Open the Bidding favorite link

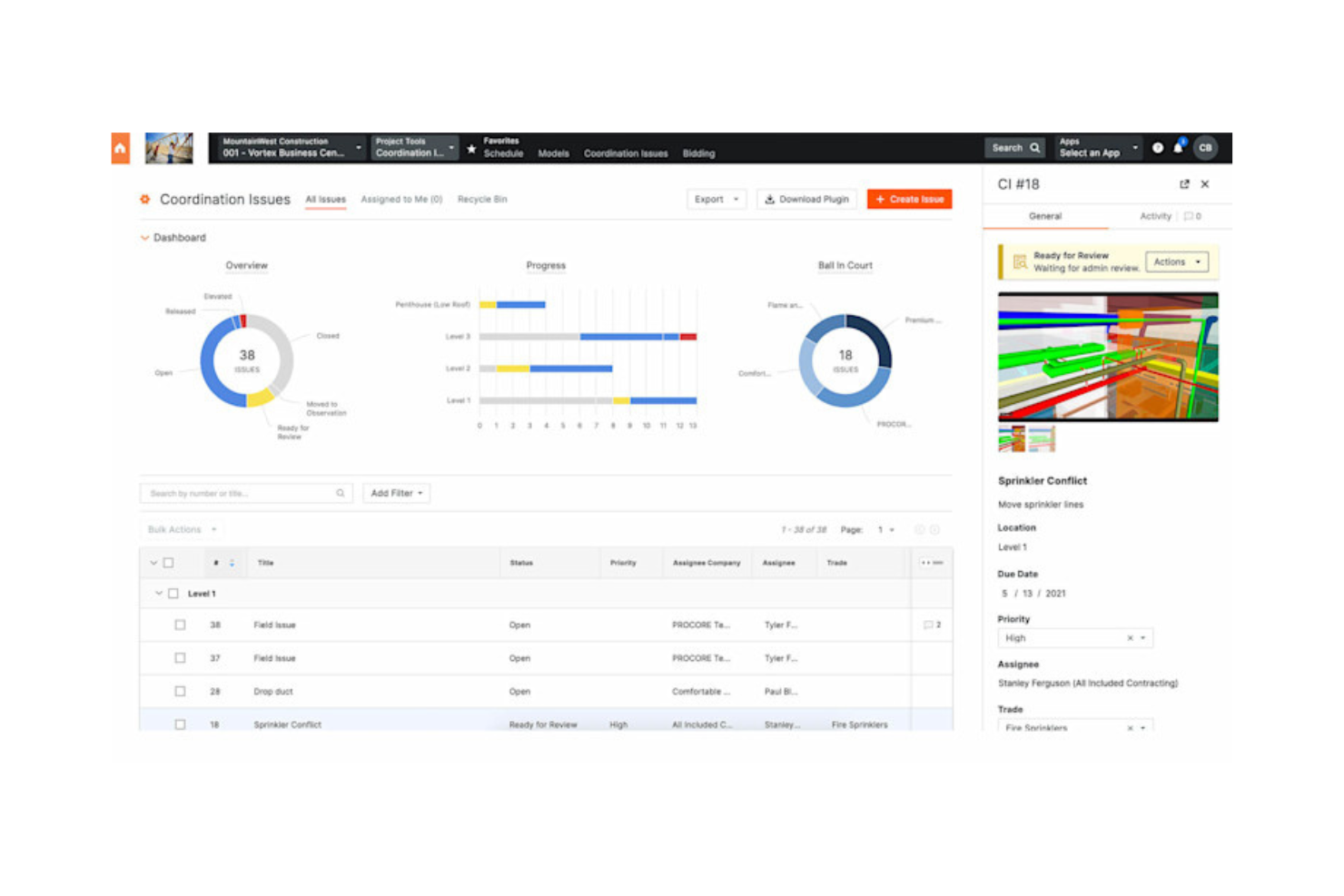click(698, 153)
